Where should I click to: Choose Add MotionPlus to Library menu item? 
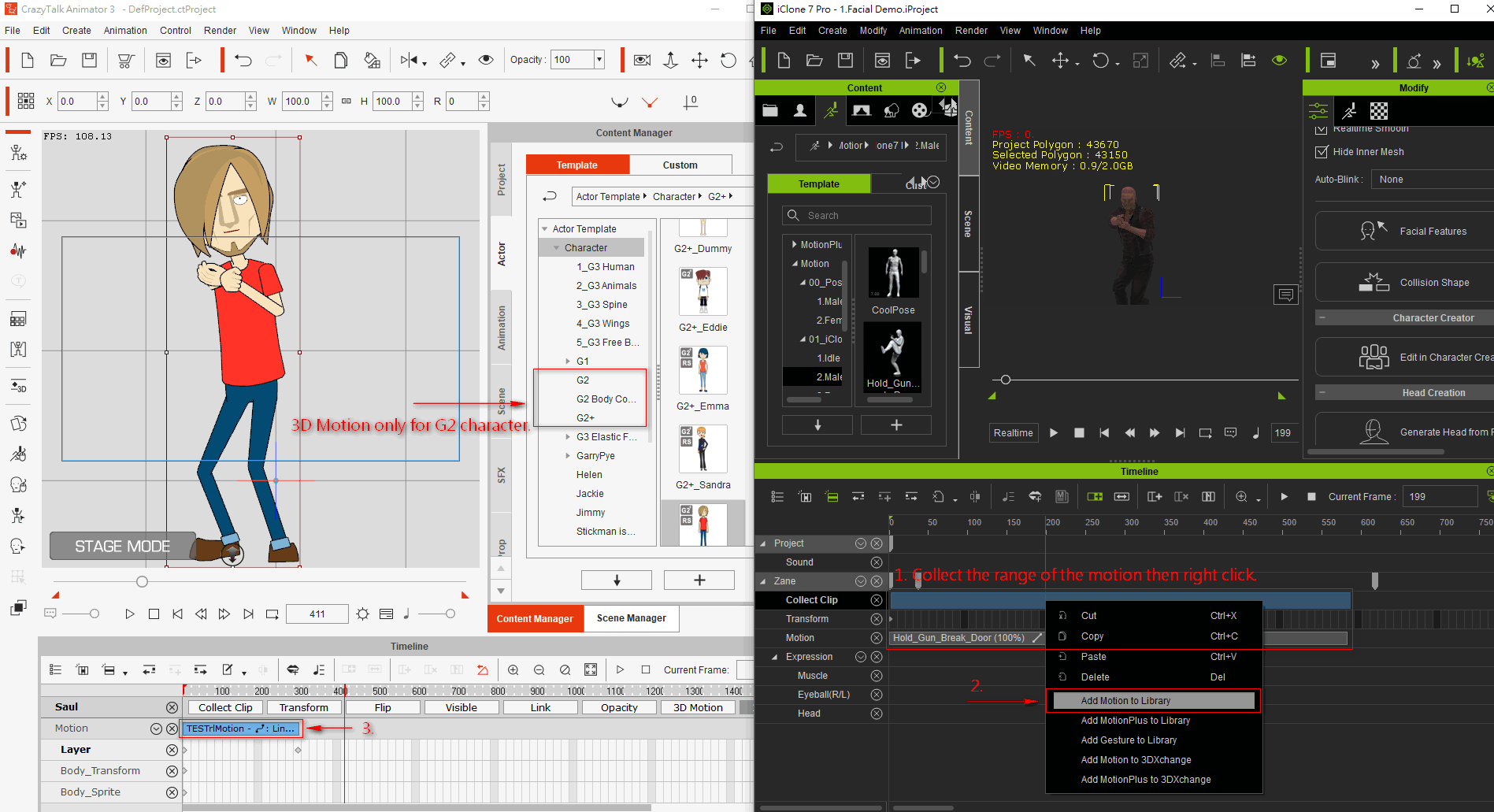click(x=1135, y=721)
